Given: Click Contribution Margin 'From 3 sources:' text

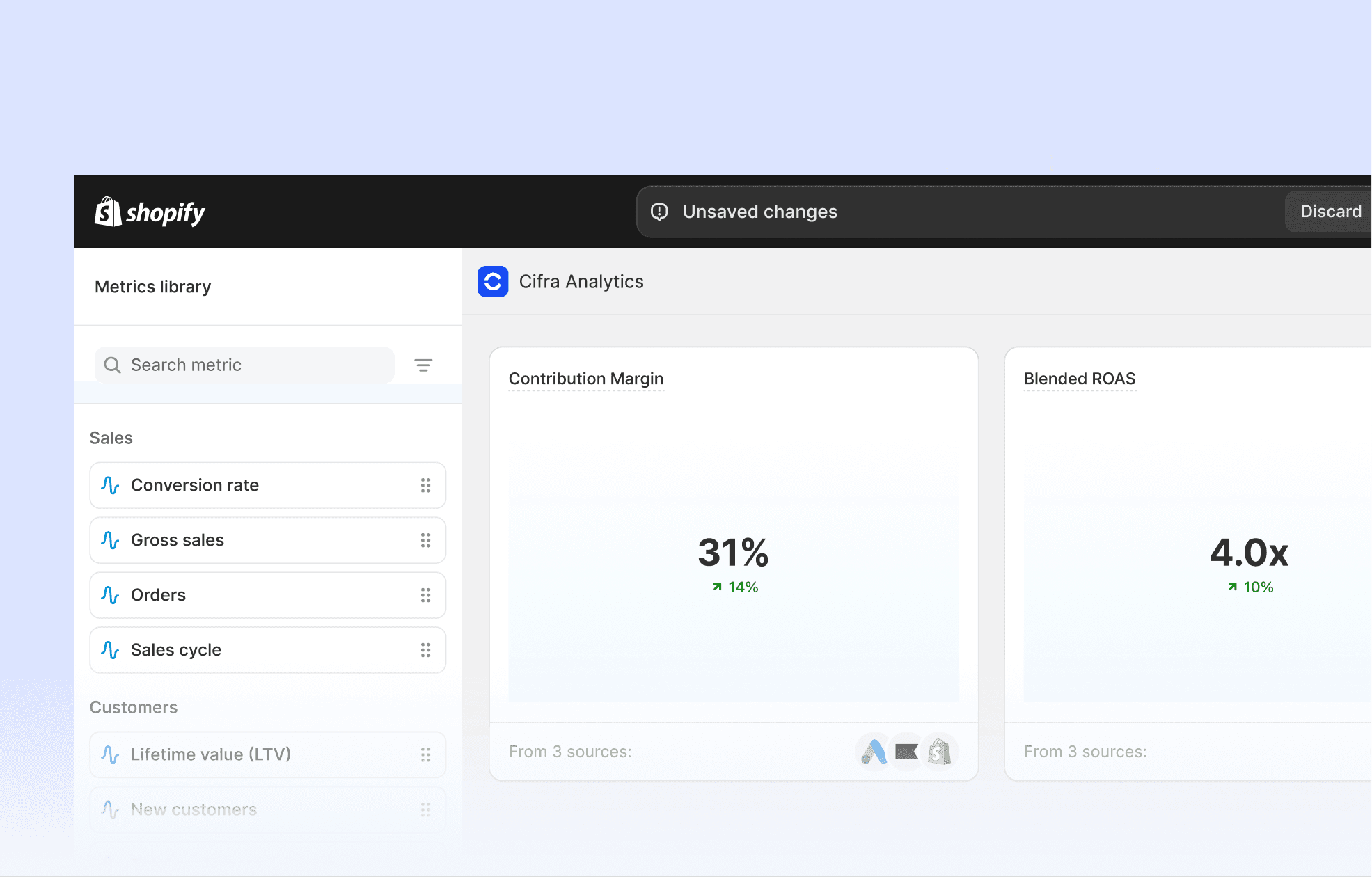Looking at the screenshot, I should [570, 752].
